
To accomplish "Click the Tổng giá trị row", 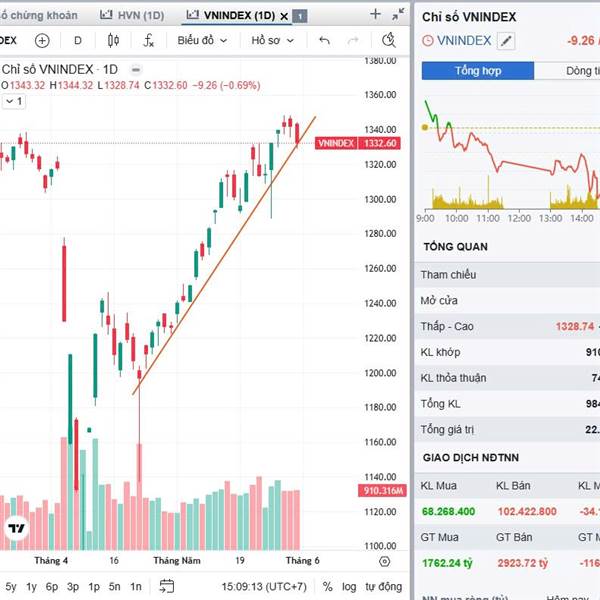I will 507,430.
